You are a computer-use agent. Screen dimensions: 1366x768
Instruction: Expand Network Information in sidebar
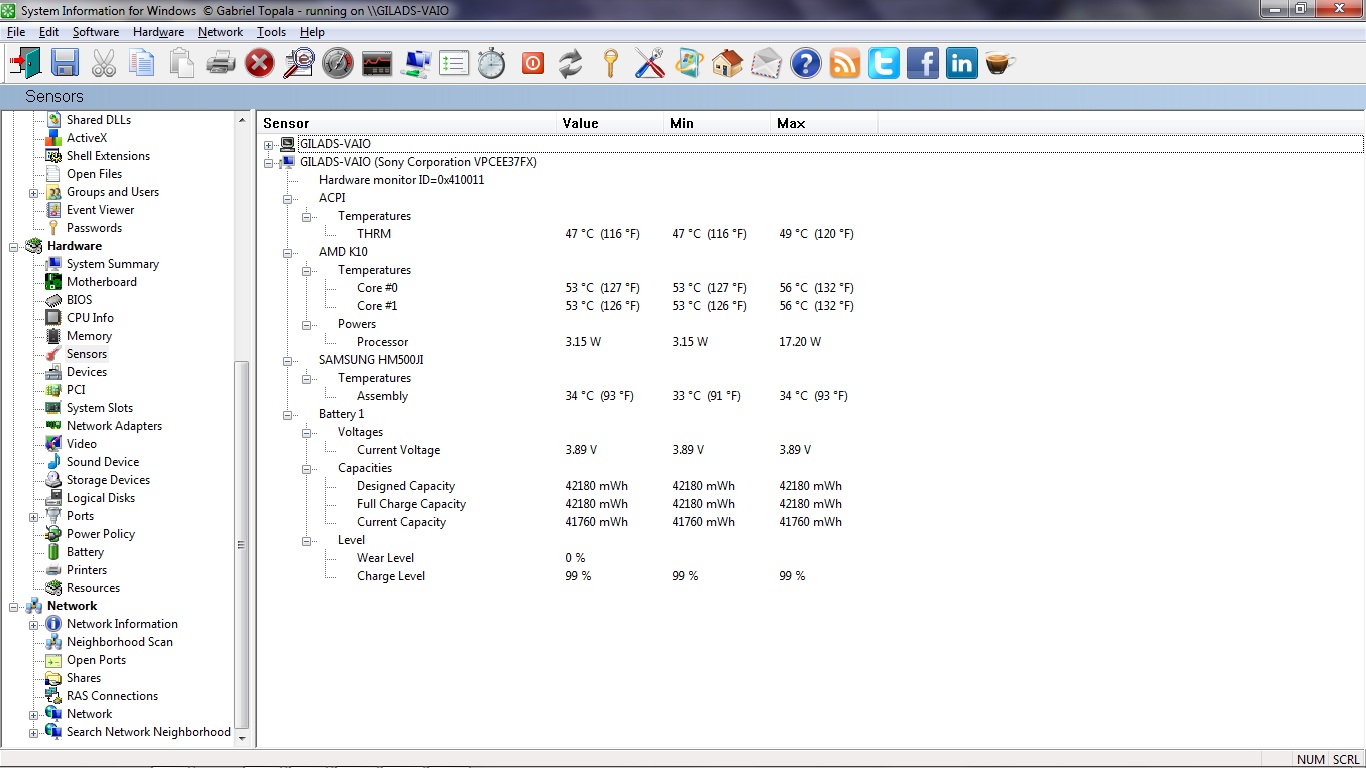click(33, 624)
